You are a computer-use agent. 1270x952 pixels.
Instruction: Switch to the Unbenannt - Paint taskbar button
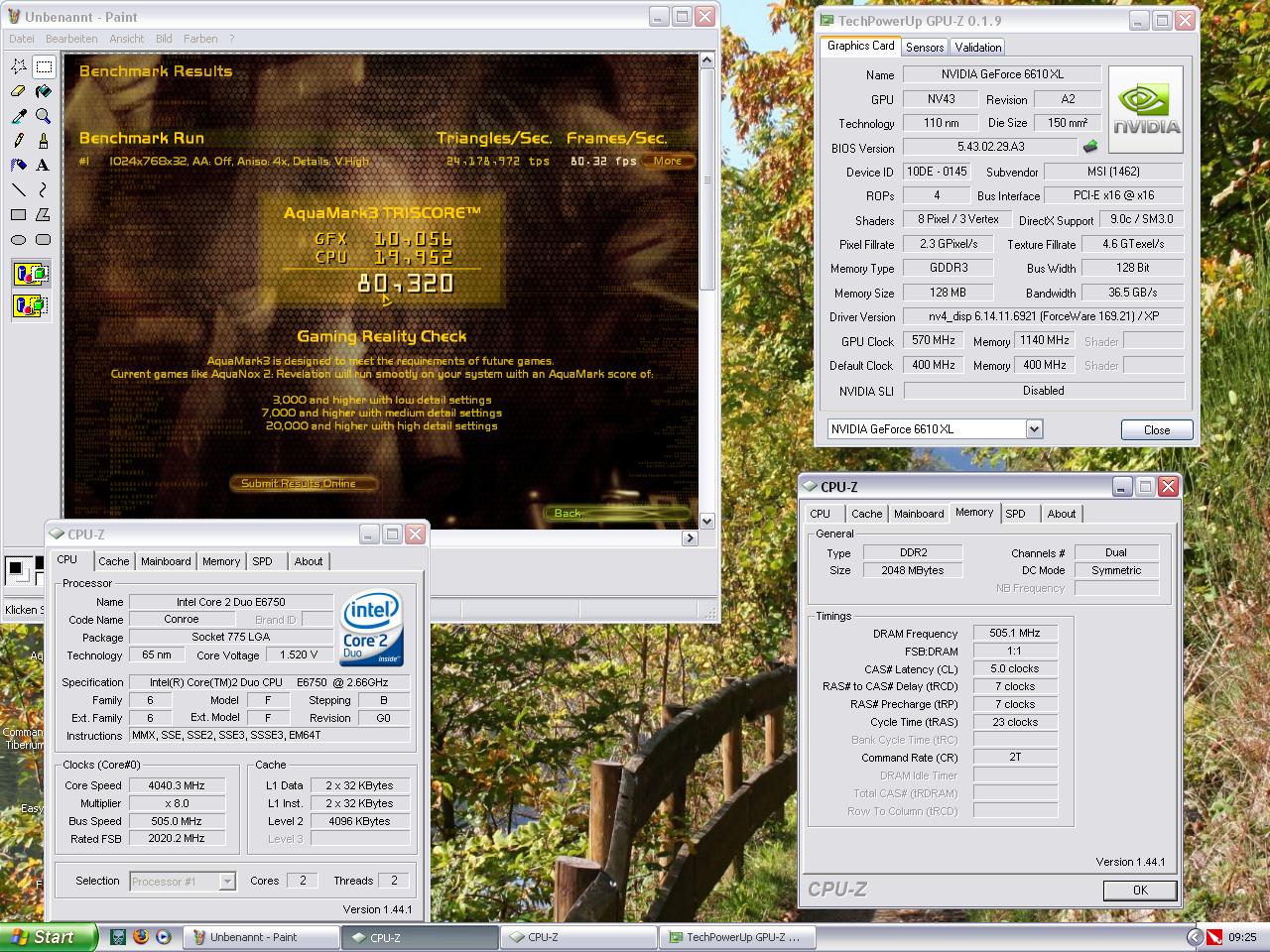point(262,937)
